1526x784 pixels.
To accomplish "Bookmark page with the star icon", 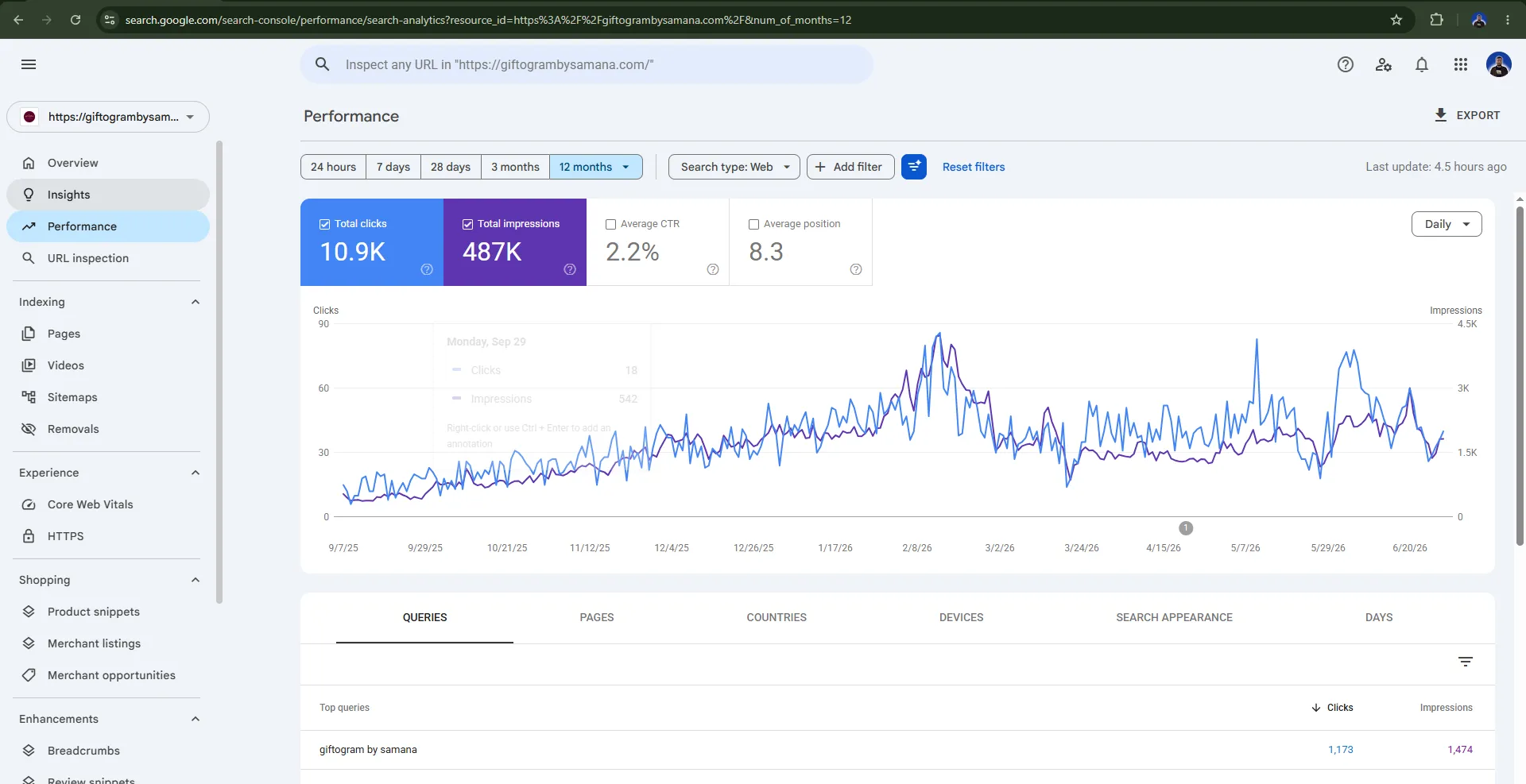I will click(x=1396, y=20).
